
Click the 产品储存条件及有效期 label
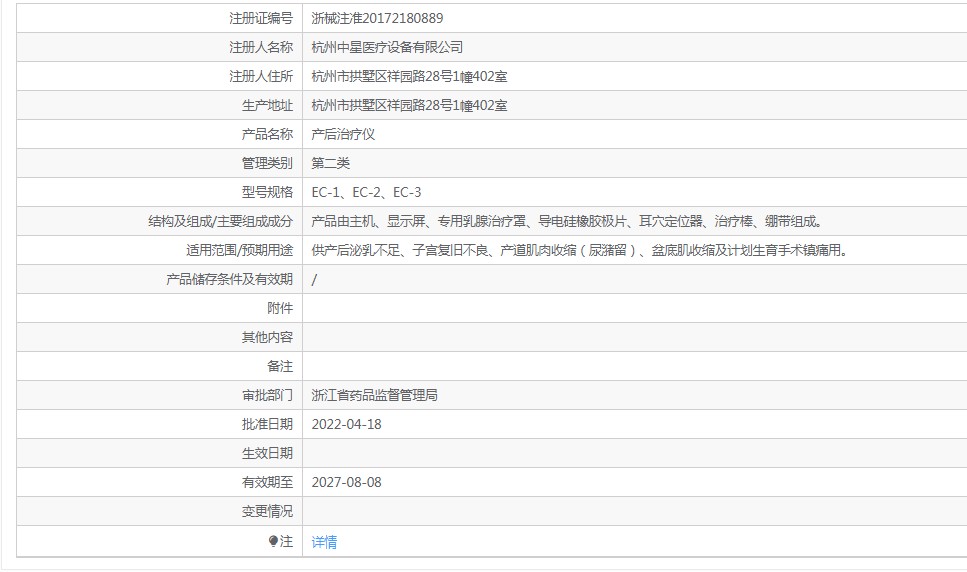click(x=229, y=279)
